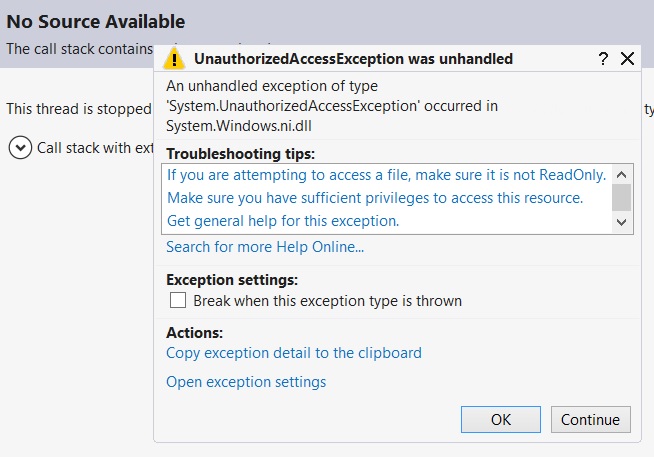Click the dialog title 'UnauthorizedAccessException was unhandled'
The image size is (654, 457).
click(x=353, y=59)
